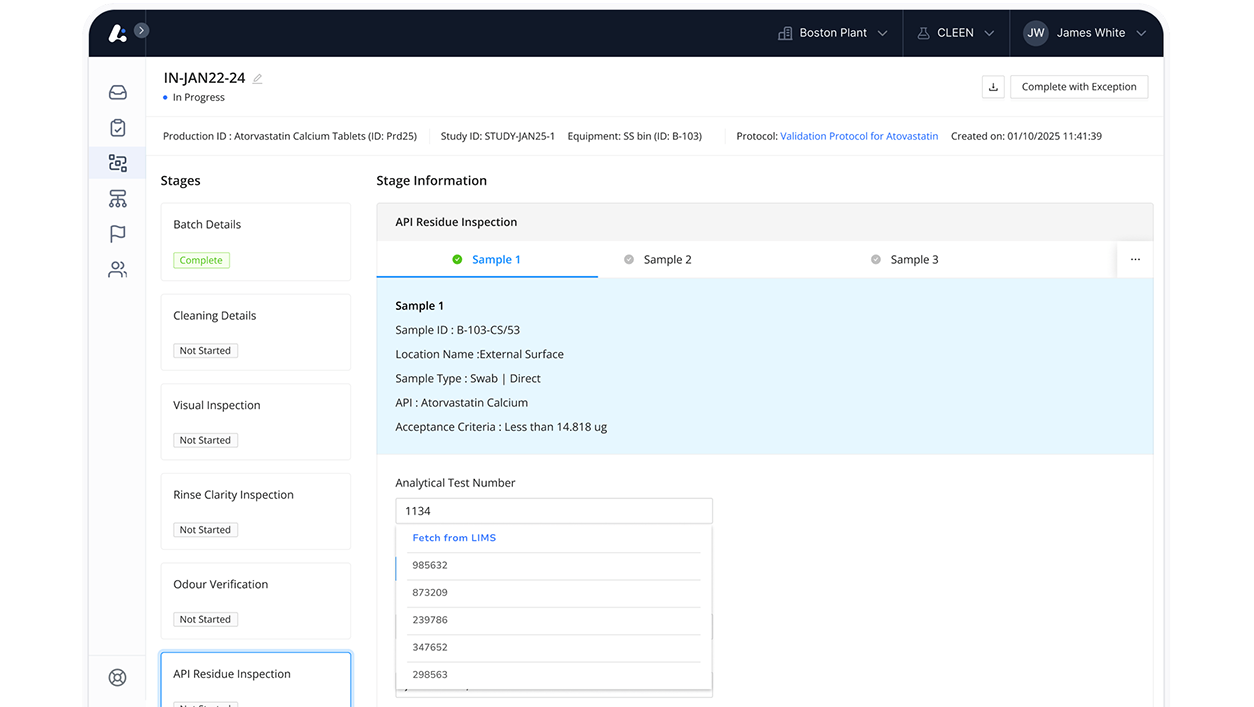This screenshot has width=1254, height=707.
Task: Select the flag icon in sidebar
Action: point(117,233)
